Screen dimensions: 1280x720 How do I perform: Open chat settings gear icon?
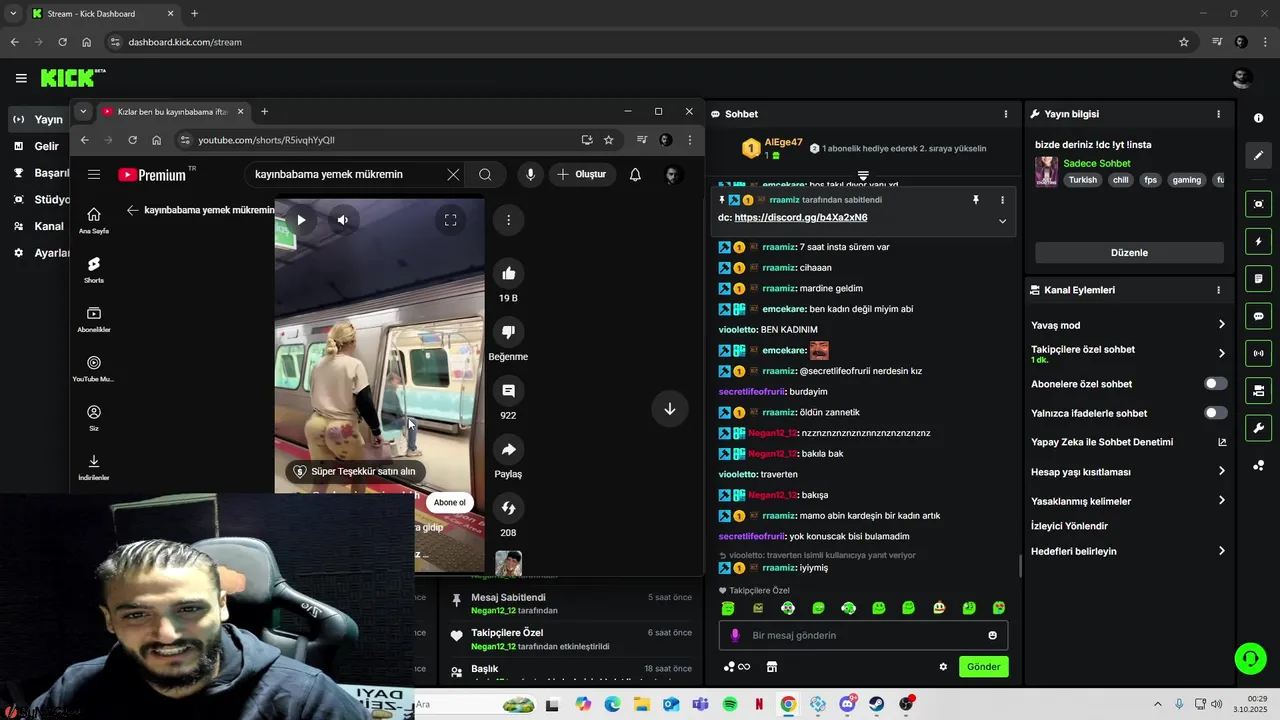(x=943, y=667)
